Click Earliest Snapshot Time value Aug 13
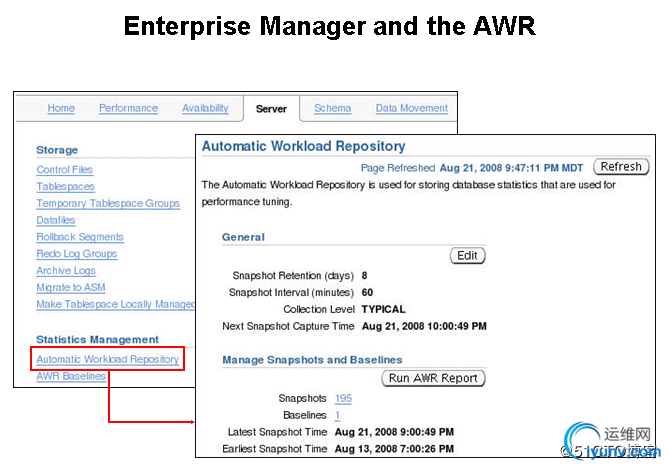The width and height of the screenshot is (667, 468). coord(394,449)
